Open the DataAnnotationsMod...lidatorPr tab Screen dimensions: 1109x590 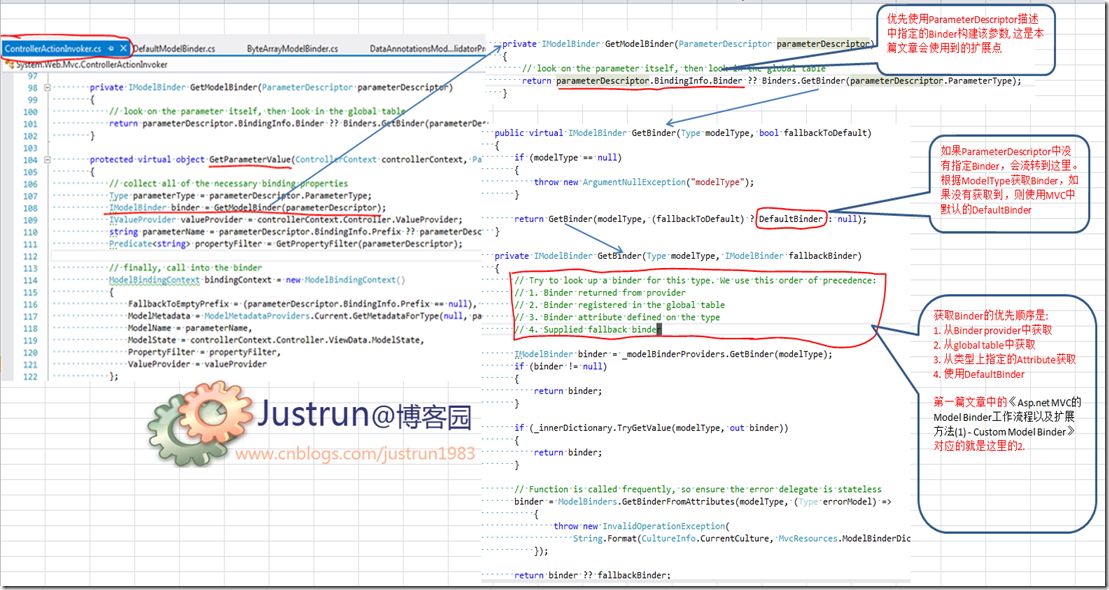(x=427, y=49)
